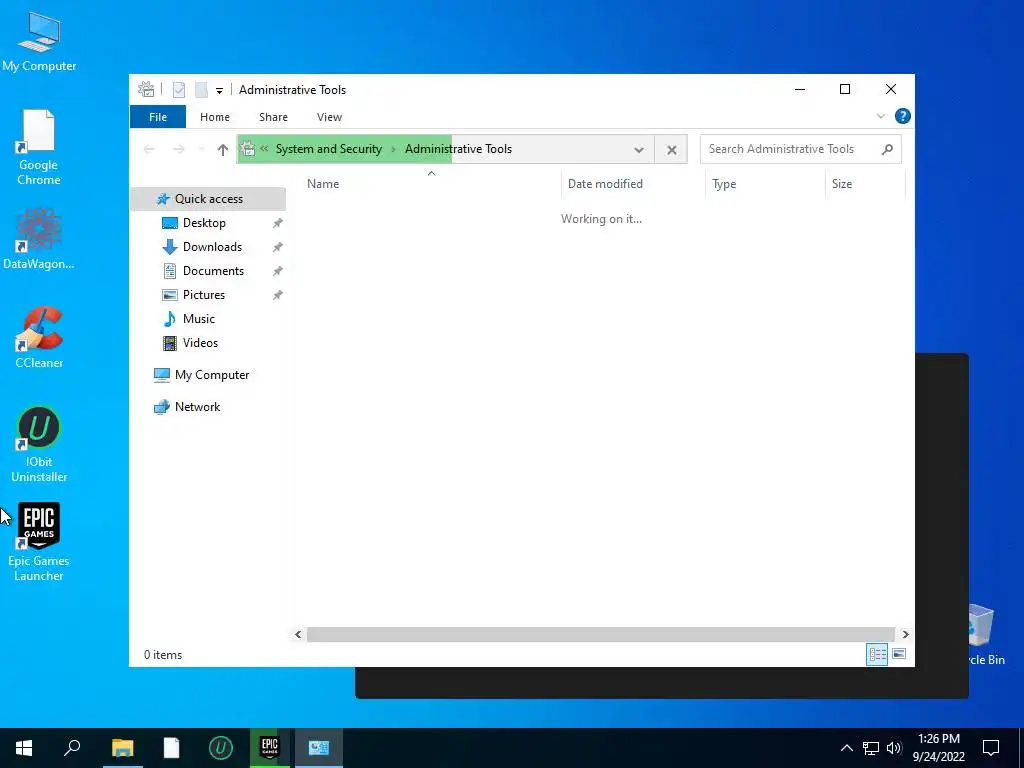
Task: Open Videos in the navigation pane
Action: 200,343
